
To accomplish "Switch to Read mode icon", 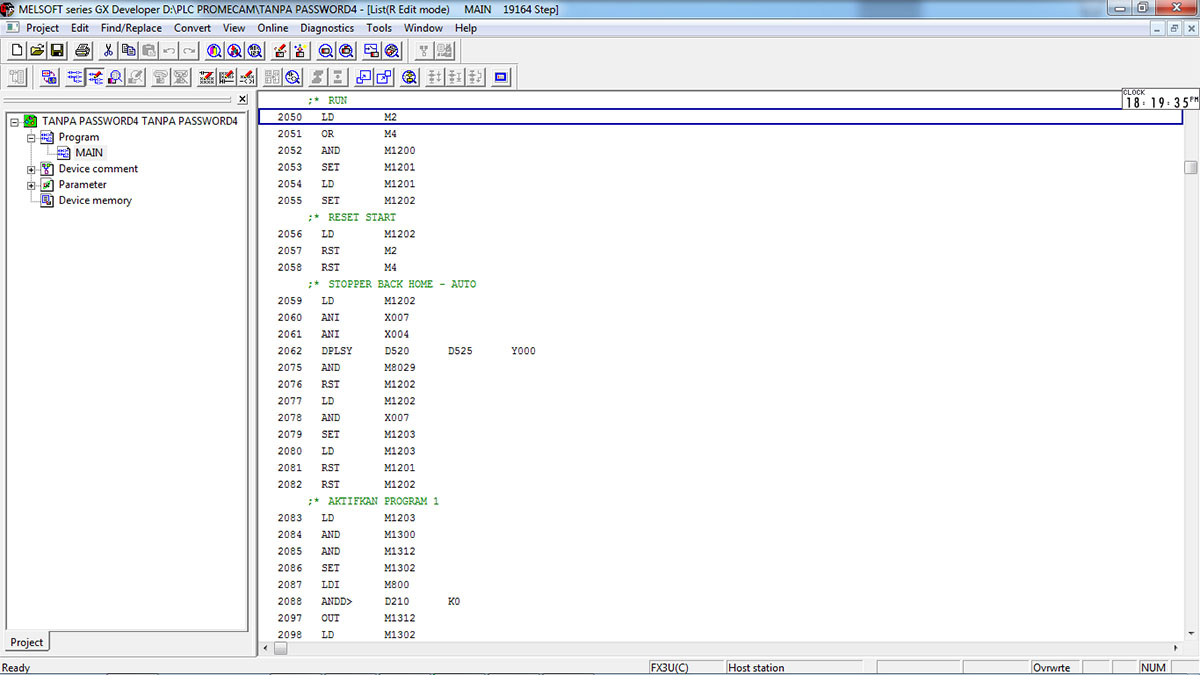I will click(x=76, y=77).
